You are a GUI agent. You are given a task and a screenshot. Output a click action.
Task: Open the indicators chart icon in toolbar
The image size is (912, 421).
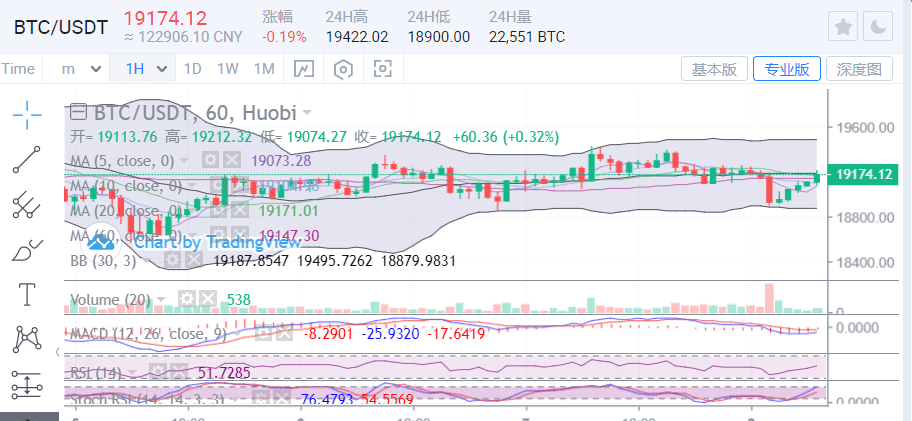(x=304, y=69)
